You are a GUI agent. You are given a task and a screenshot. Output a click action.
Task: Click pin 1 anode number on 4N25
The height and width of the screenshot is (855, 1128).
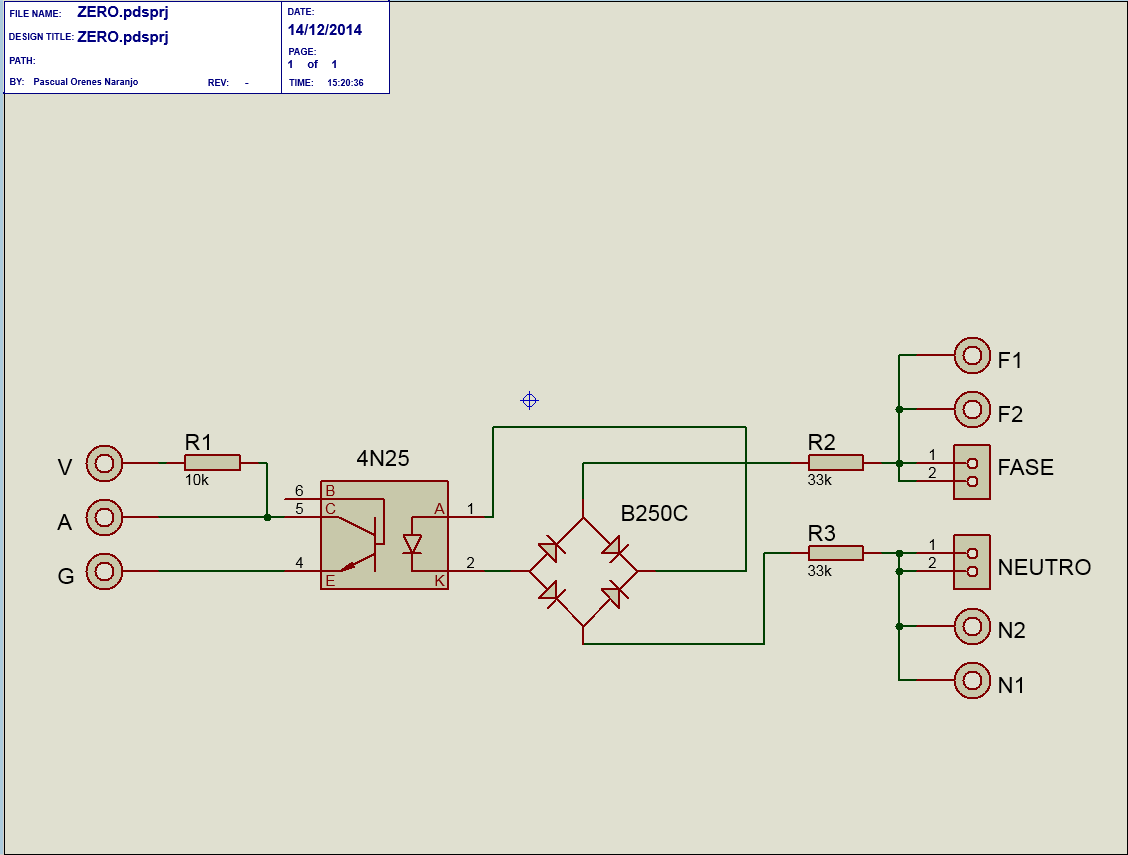pyautogui.click(x=470, y=509)
